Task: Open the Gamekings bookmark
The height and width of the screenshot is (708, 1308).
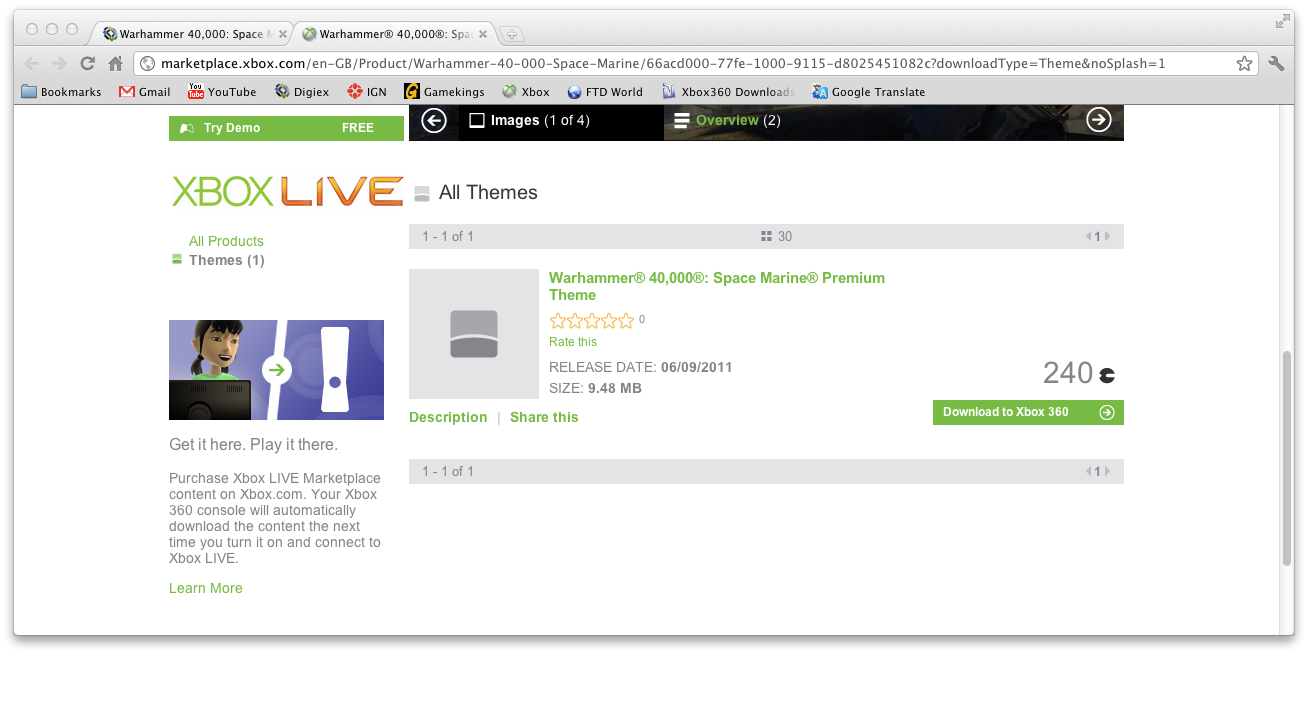Action: (x=444, y=92)
